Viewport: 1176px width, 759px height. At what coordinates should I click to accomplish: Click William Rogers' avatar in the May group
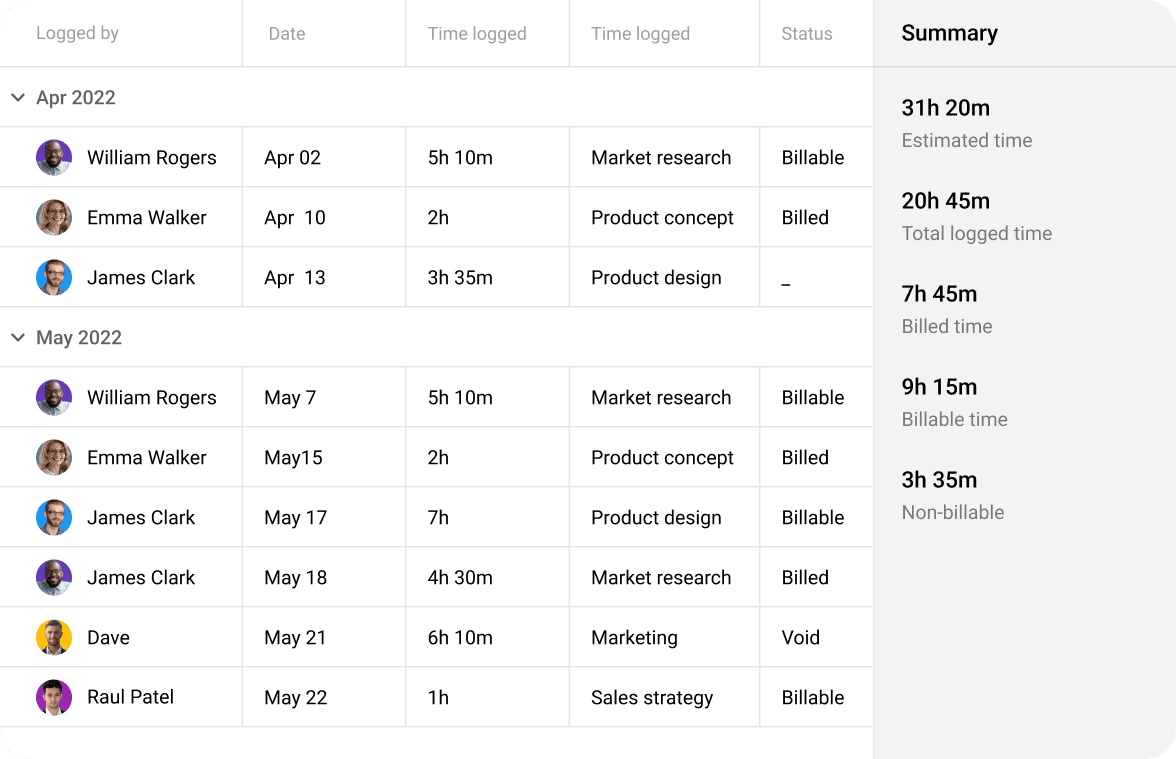(x=54, y=397)
